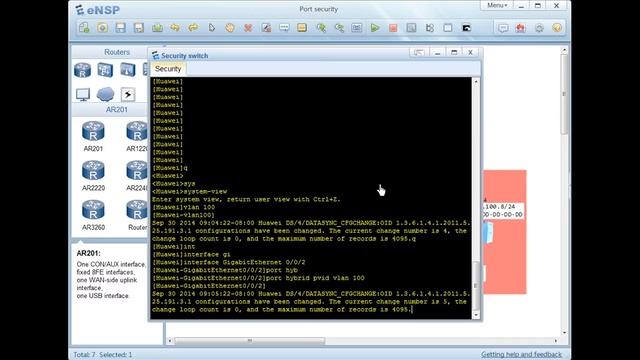Select the connections lightning category icon
Screen dimensions: 640x360
pyautogui.click(x=127, y=94)
